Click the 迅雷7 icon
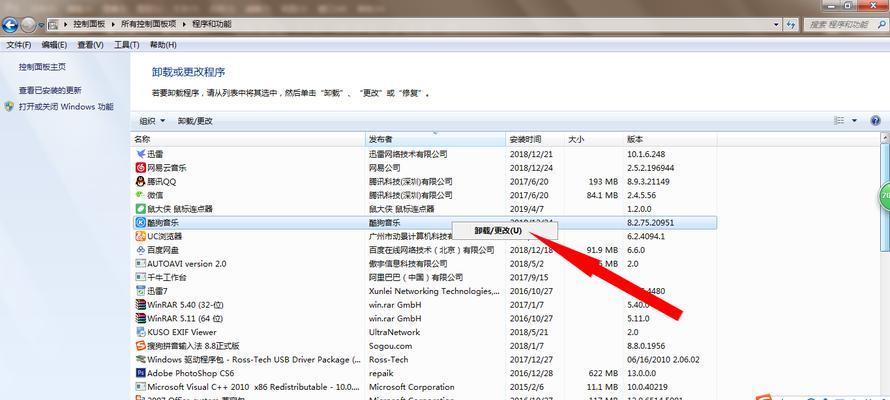Image resolution: width=890 pixels, height=400 pixels. (141, 290)
